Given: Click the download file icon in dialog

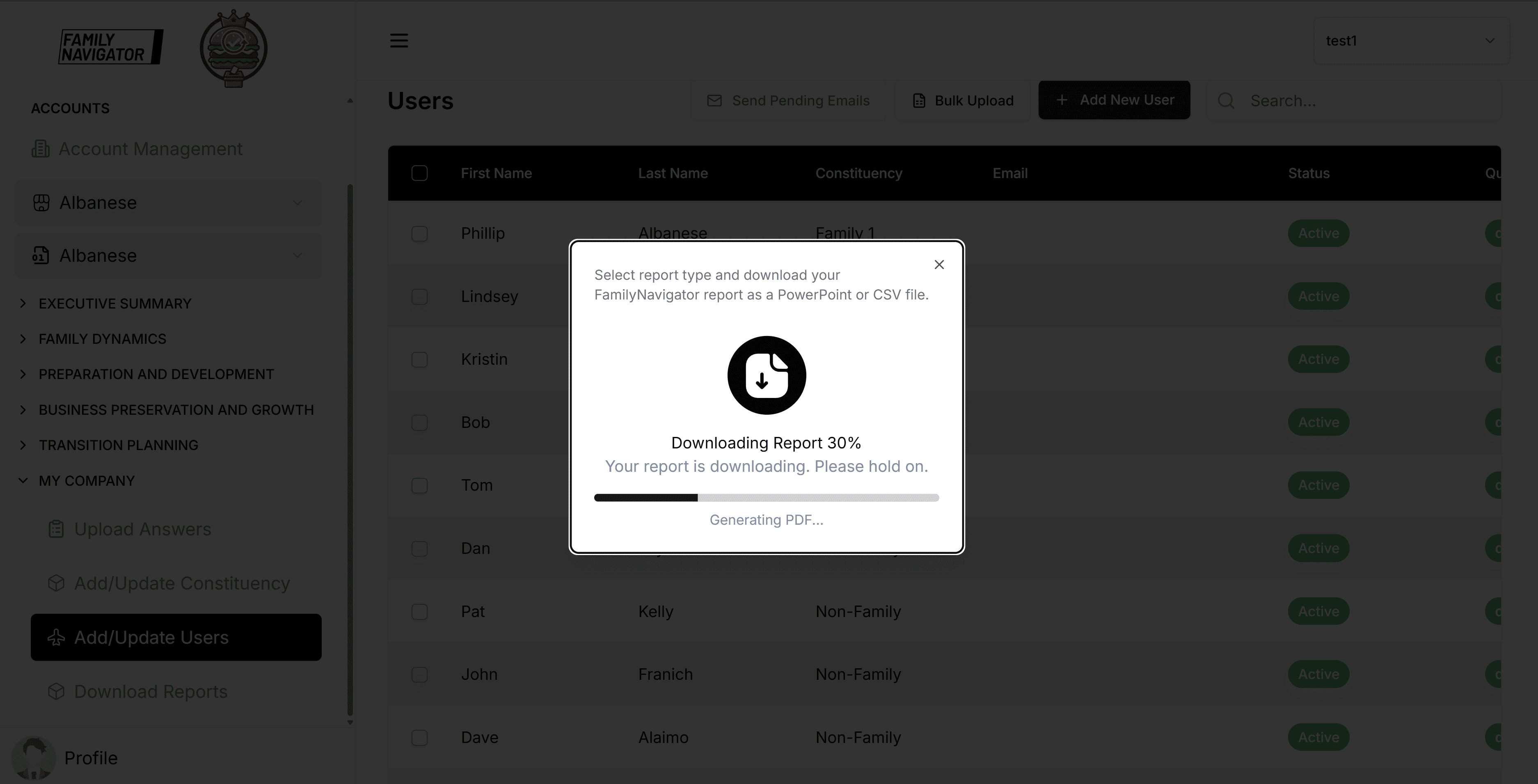Looking at the screenshot, I should [x=767, y=375].
